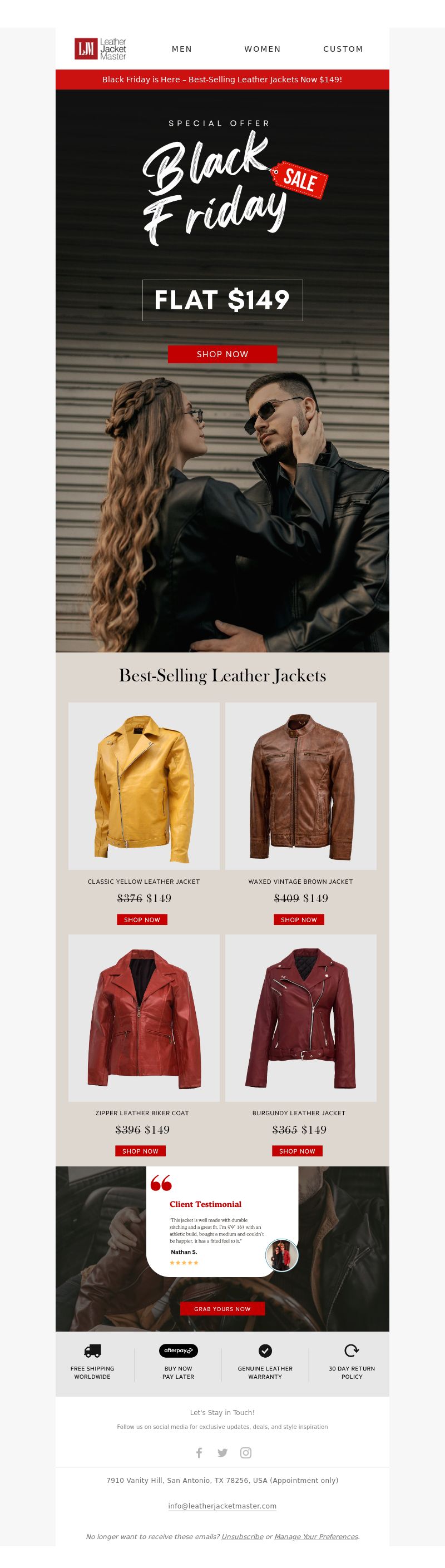Click the hero SHOP NOW button
The height and width of the screenshot is (1568, 445).
223,354
